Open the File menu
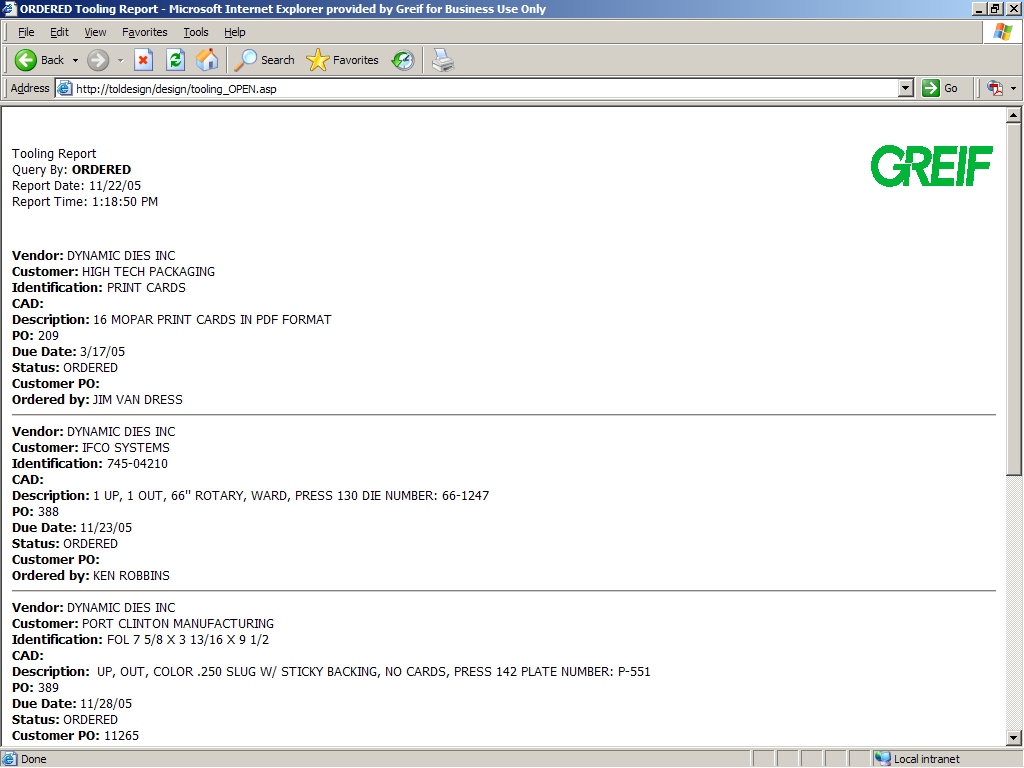This screenshot has width=1024, height=768. click(26, 32)
